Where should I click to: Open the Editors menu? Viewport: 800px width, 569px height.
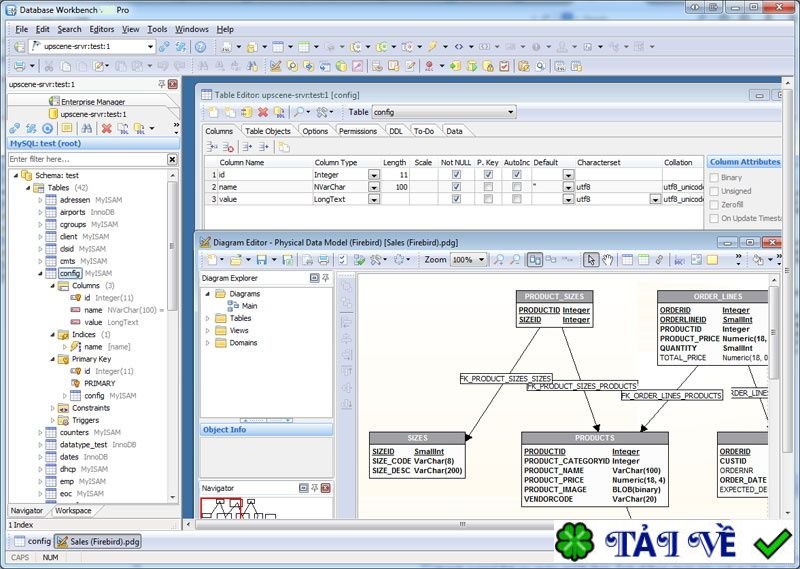[102, 29]
